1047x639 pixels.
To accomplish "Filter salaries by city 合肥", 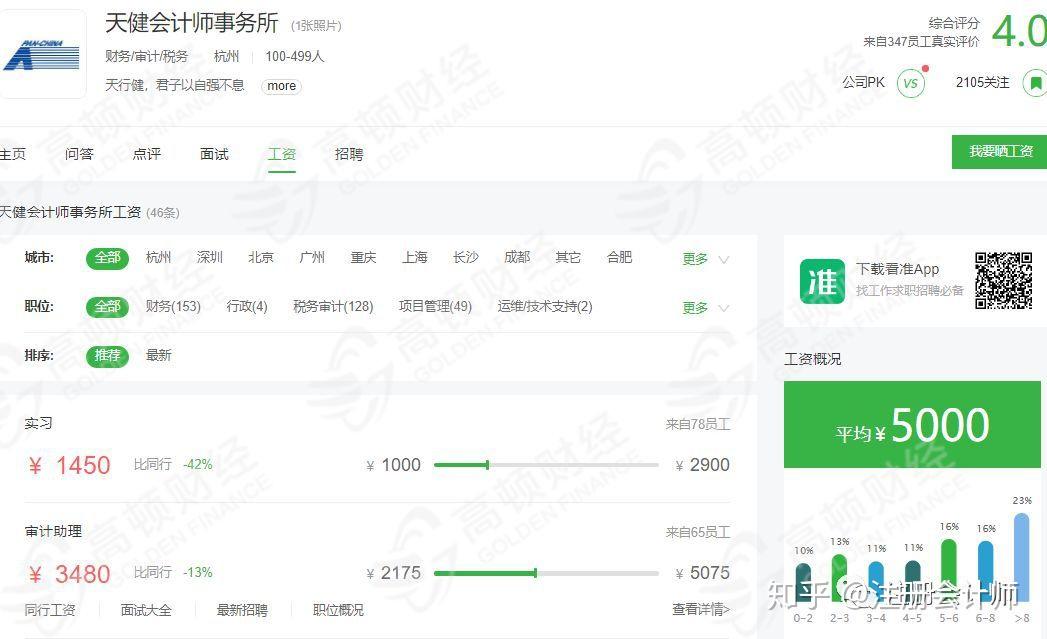I will pos(619,258).
